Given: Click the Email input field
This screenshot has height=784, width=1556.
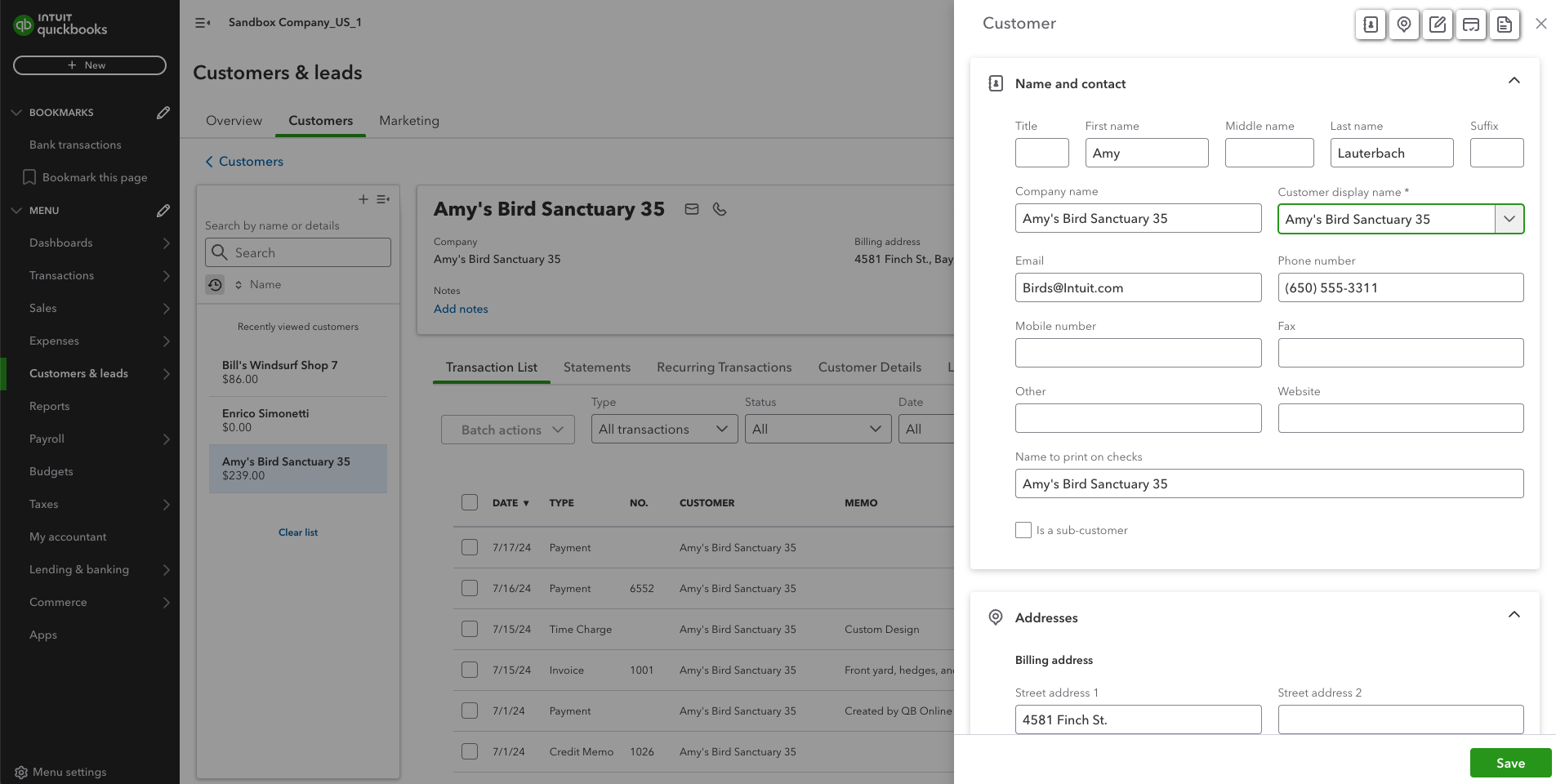Looking at the screenshot, I should point(1138,287).
